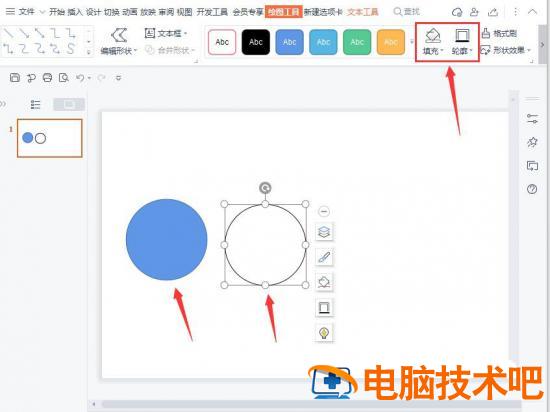Click the rotation handle above the circle
The image size is (550, 412).
pyautogui.click(x=265, y=188)
